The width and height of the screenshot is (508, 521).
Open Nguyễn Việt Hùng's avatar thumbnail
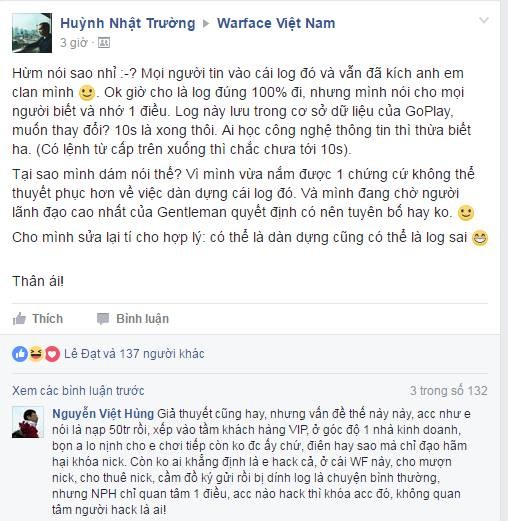point(28,422)
